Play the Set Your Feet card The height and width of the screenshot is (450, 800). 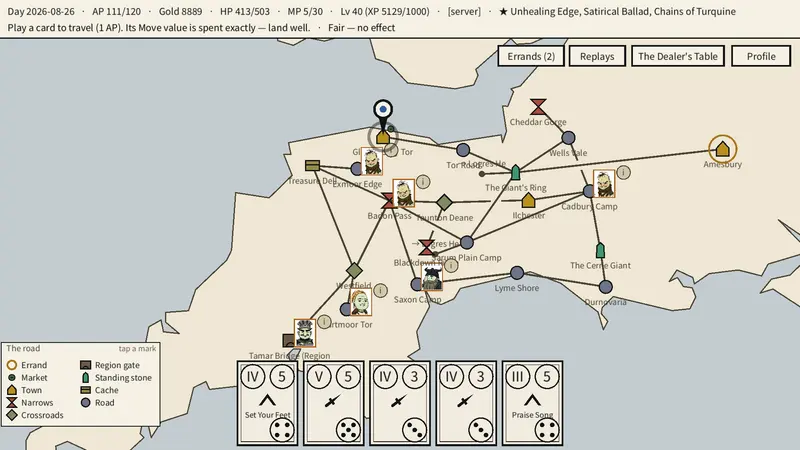267,403
